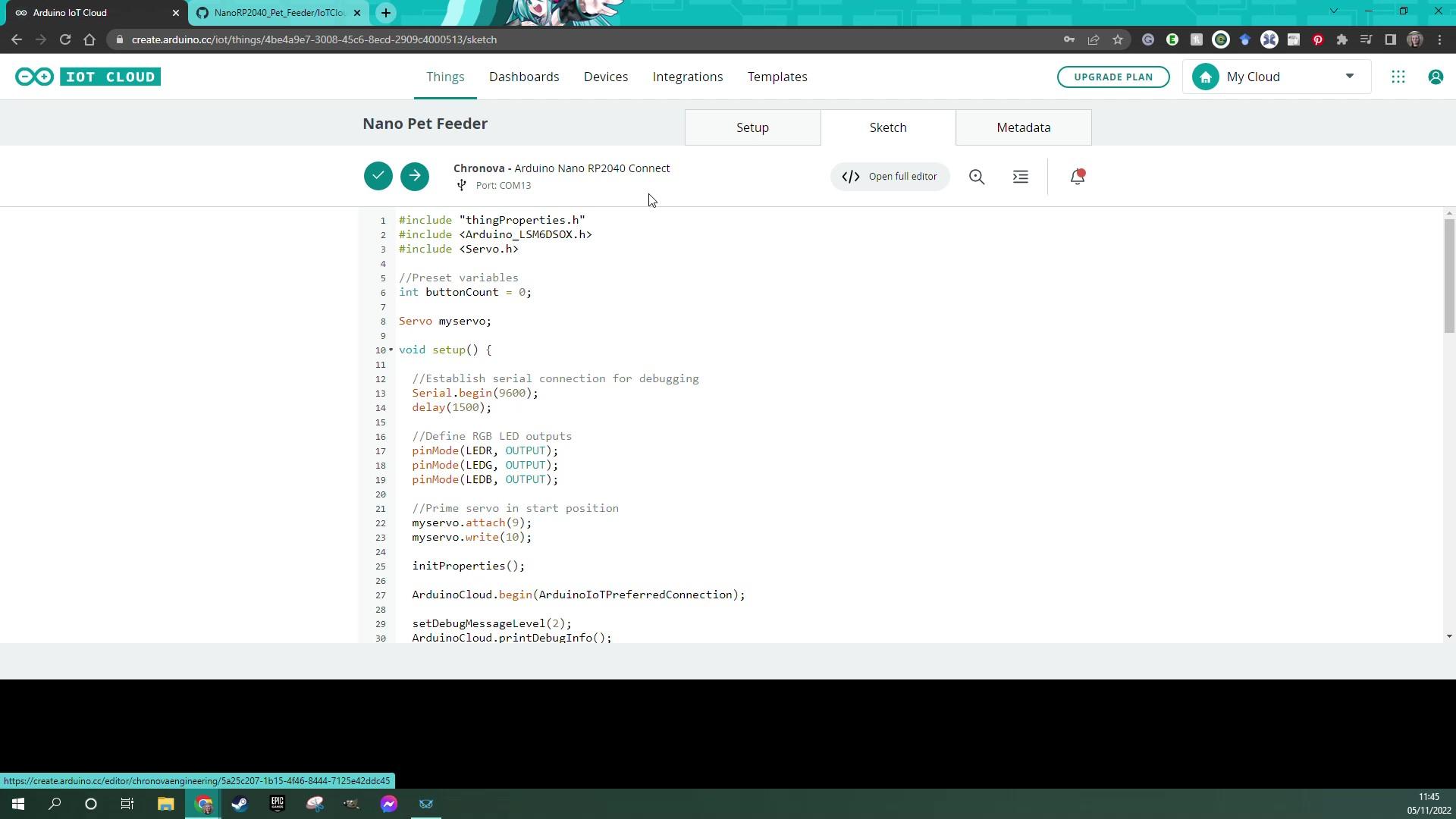Open the Arduino apps grid icon

[1398, 77]
